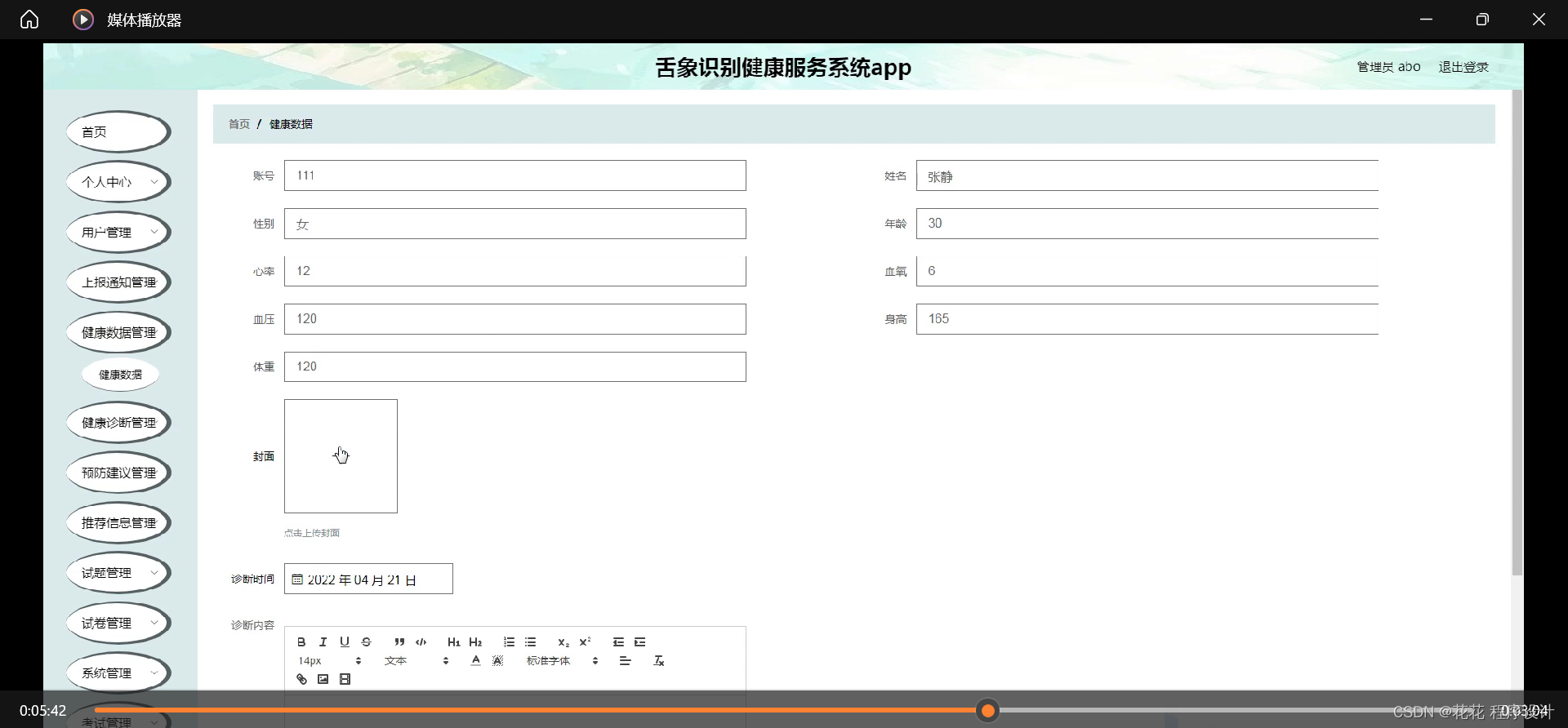
Task: Click the 心率 input field
Action: click(x=515, y=271)
